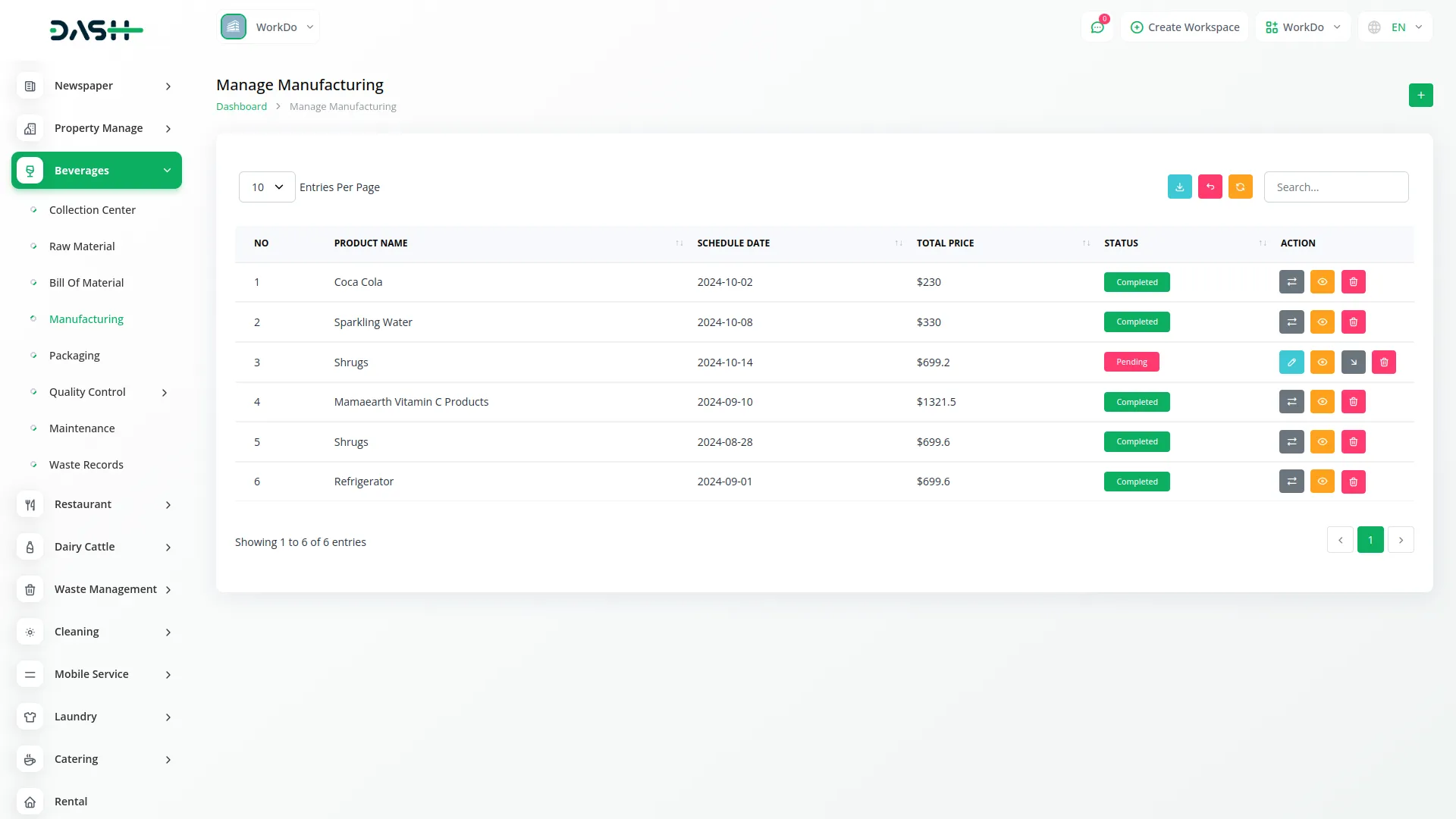Viewport: 1456px width, 819px height.
Task: Click the edit pencil icon for Shrugs row 3
Action: click(x=1291, y=362)
